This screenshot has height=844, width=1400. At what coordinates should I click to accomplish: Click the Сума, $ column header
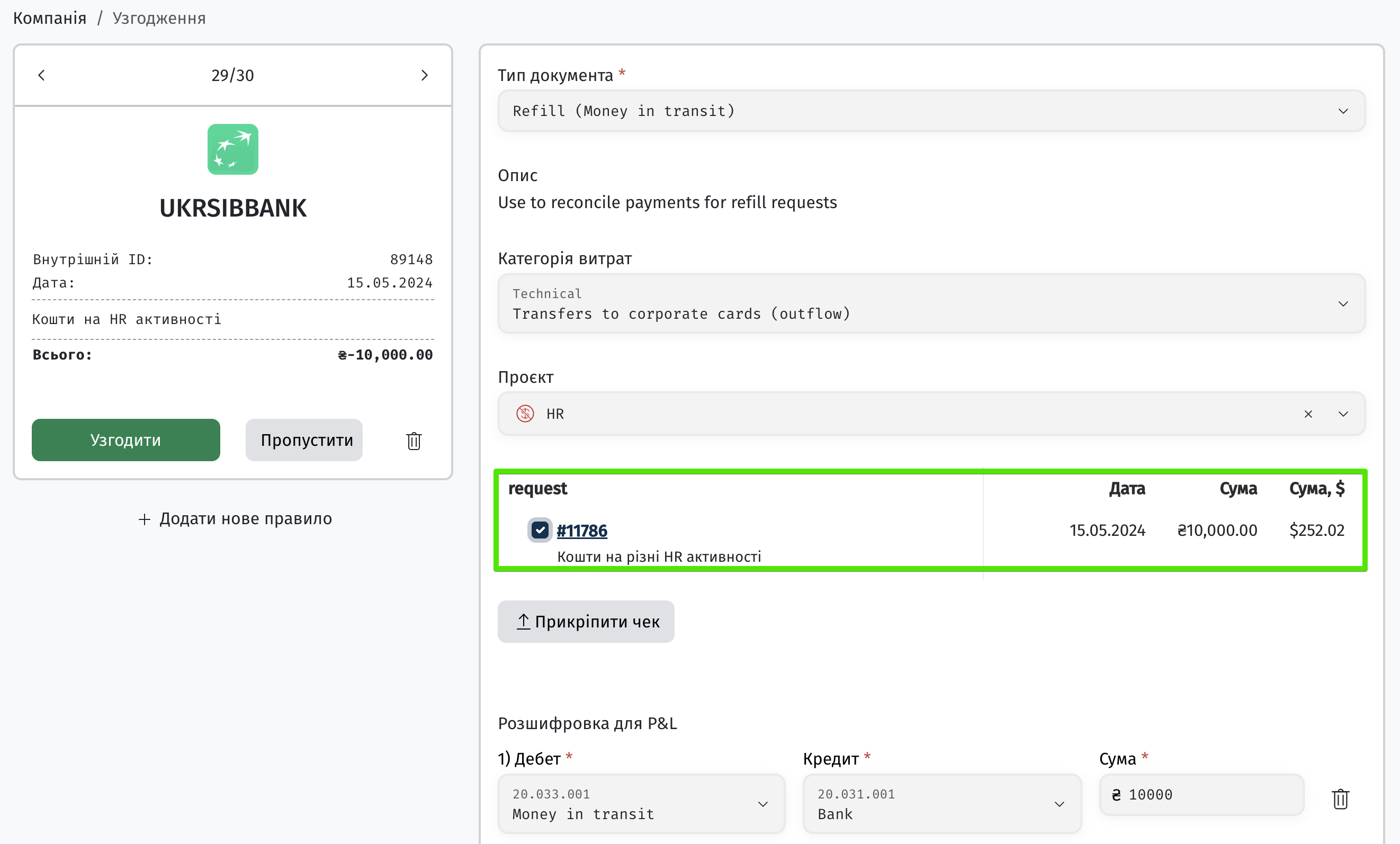(x=1317, y=488)
